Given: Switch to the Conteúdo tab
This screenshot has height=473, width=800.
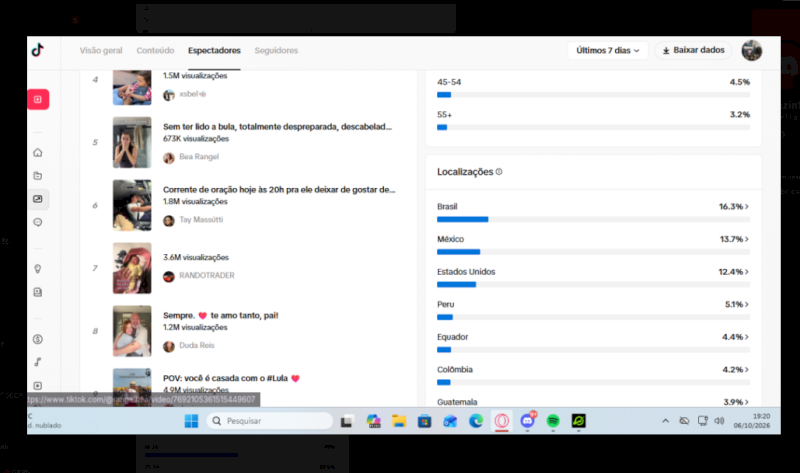Looking at the screenshot, I should [x=155, y=51].
